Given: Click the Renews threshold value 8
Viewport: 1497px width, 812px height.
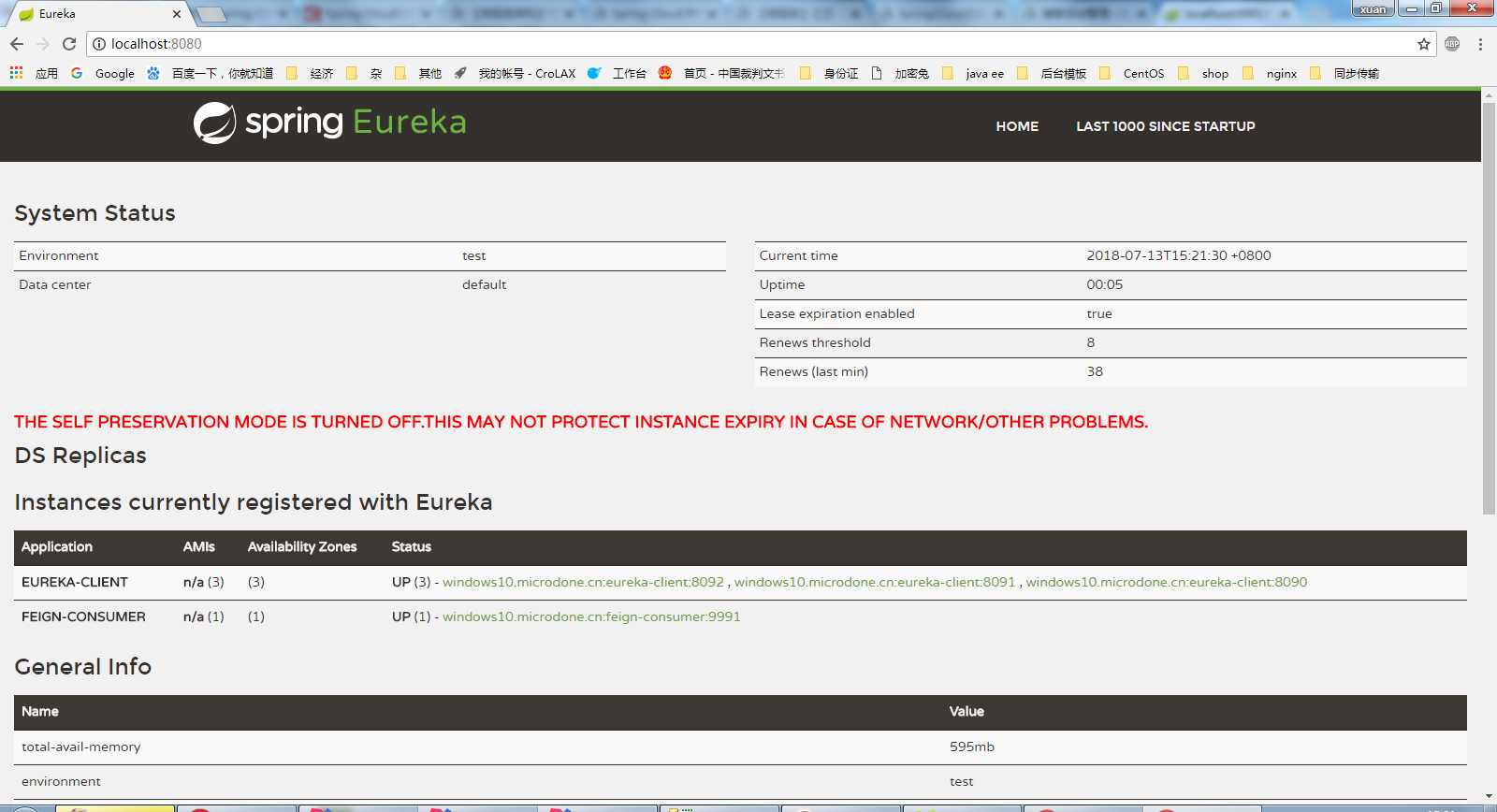Looking at the screenshot, I should 1091,342.
